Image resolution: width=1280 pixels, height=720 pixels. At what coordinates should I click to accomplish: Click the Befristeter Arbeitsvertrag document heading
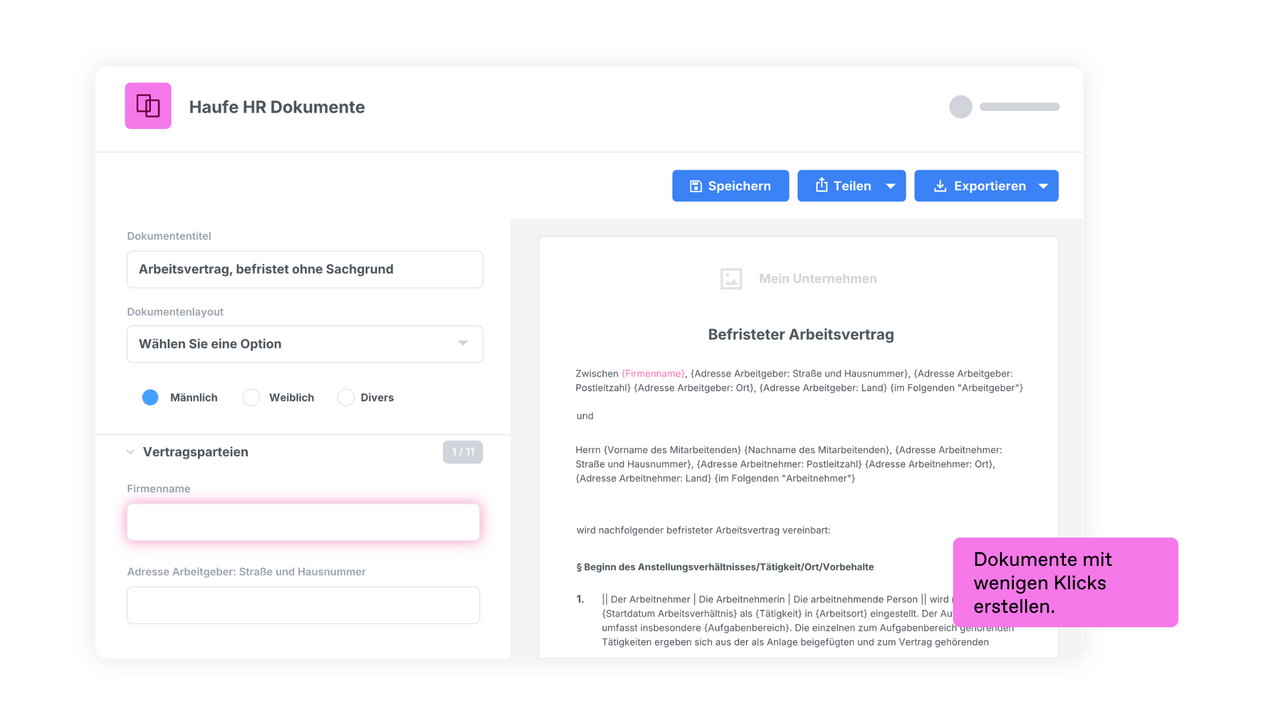pyautogui.click(x=801, y=335)
